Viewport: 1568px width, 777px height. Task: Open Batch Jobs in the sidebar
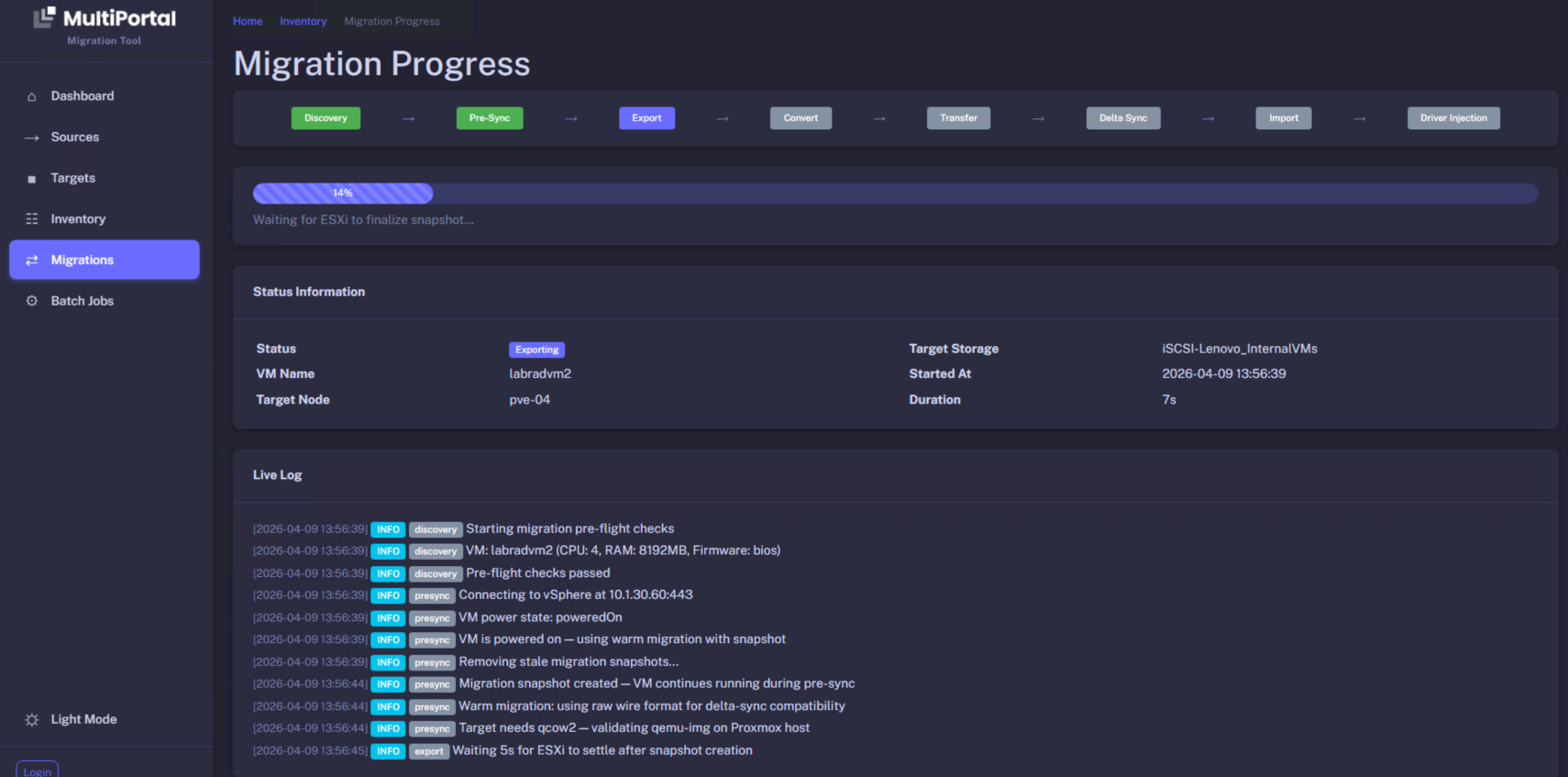(82, 301)
